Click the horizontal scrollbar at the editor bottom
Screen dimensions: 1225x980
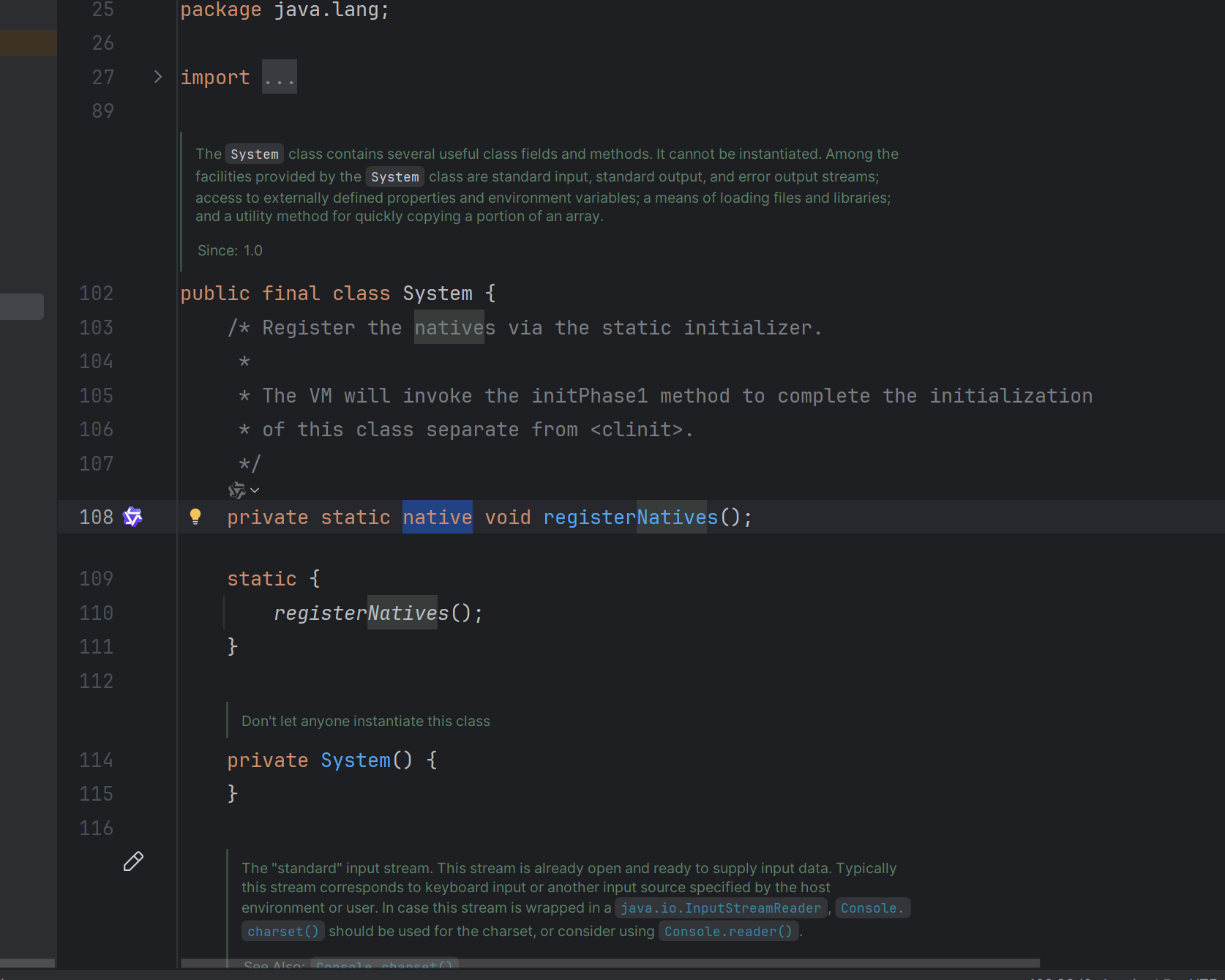(610, 963)
